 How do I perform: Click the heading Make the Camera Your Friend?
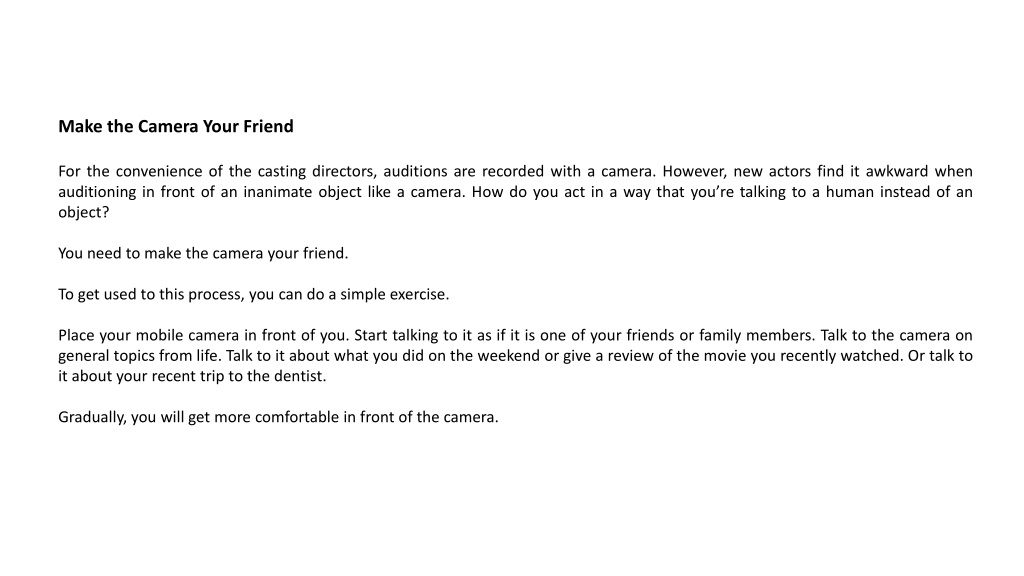click(x=176, y=126)
